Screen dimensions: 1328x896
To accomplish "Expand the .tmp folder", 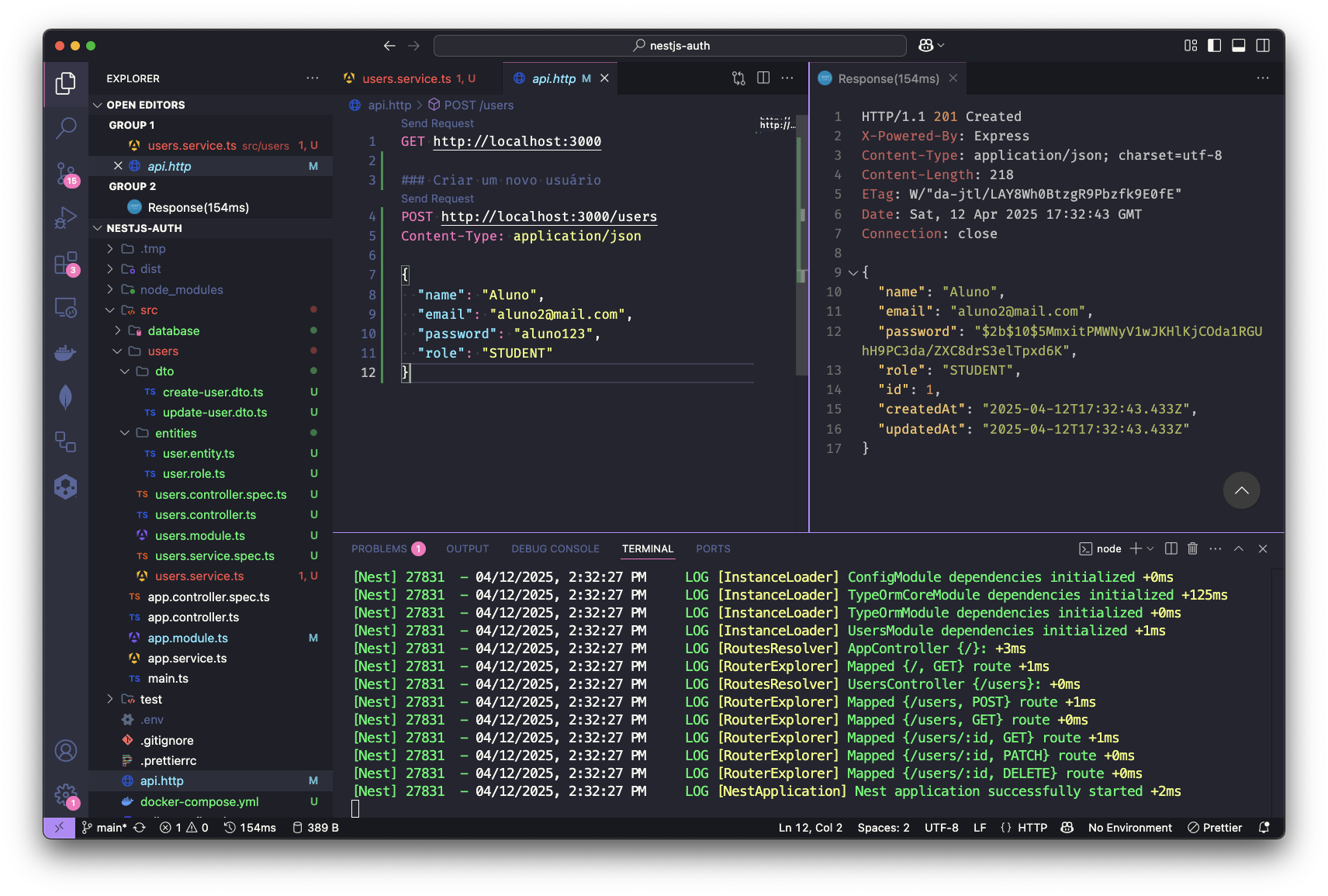I will tap(110, 248).
